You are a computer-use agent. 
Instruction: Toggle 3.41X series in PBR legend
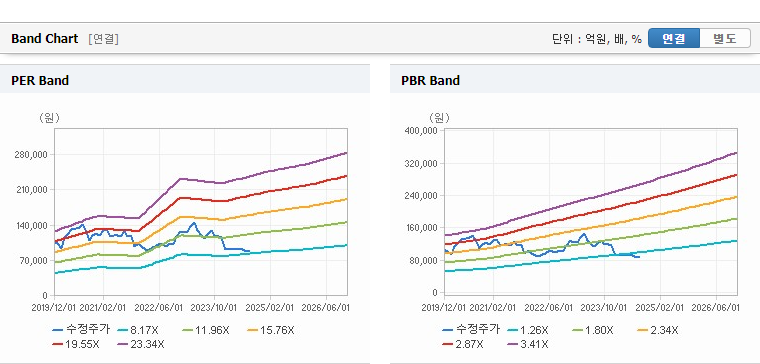pyautogui.click(x=527, y=344)
